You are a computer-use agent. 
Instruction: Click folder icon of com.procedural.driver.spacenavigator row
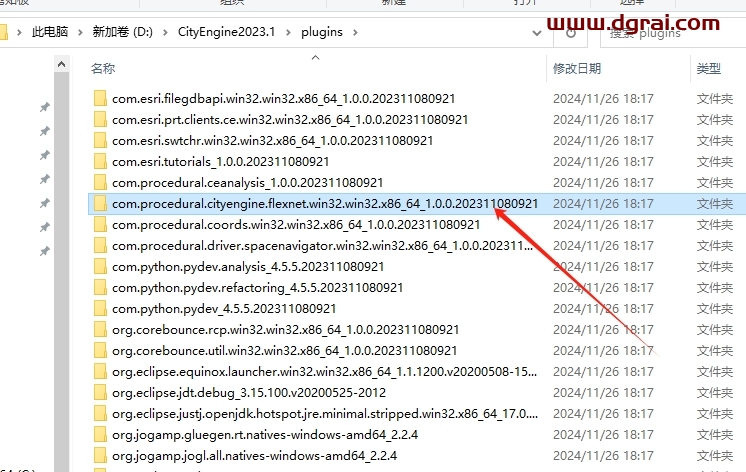click(x=100, y=246)
